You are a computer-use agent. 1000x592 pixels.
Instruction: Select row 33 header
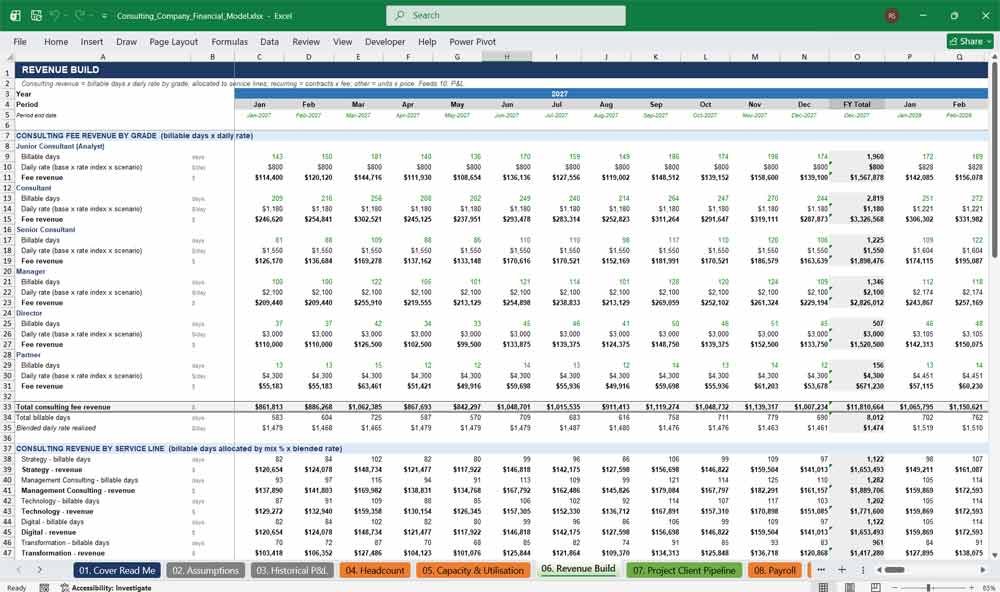[x=8, y=407]
